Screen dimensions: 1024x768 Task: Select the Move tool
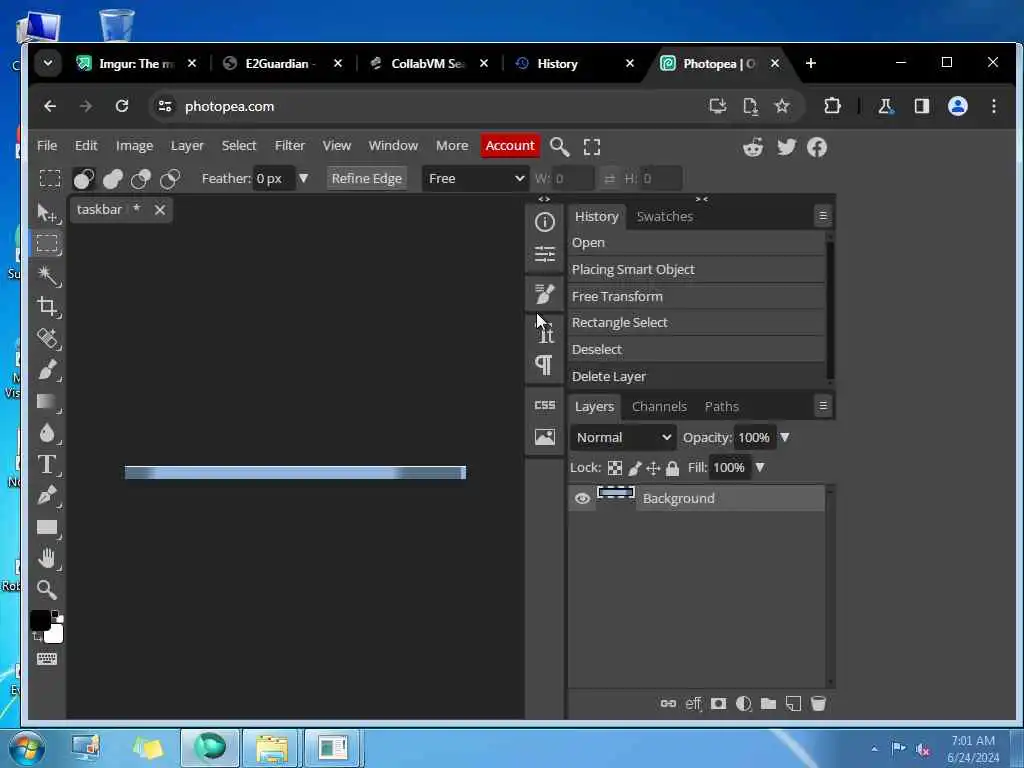(47, 213)
